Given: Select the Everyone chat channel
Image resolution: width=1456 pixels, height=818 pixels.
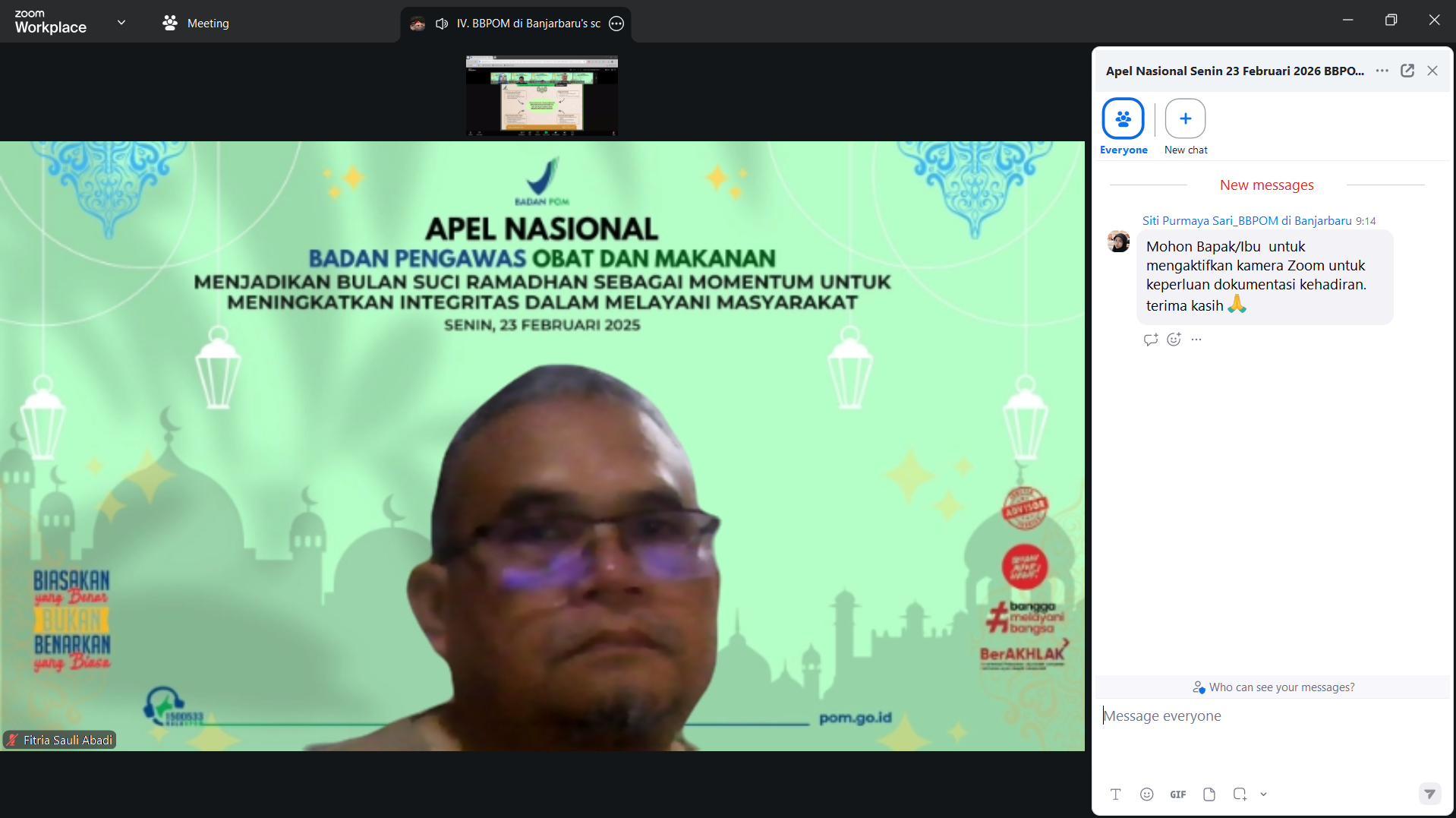Looking at the screenshot, I should (1123, 119).
